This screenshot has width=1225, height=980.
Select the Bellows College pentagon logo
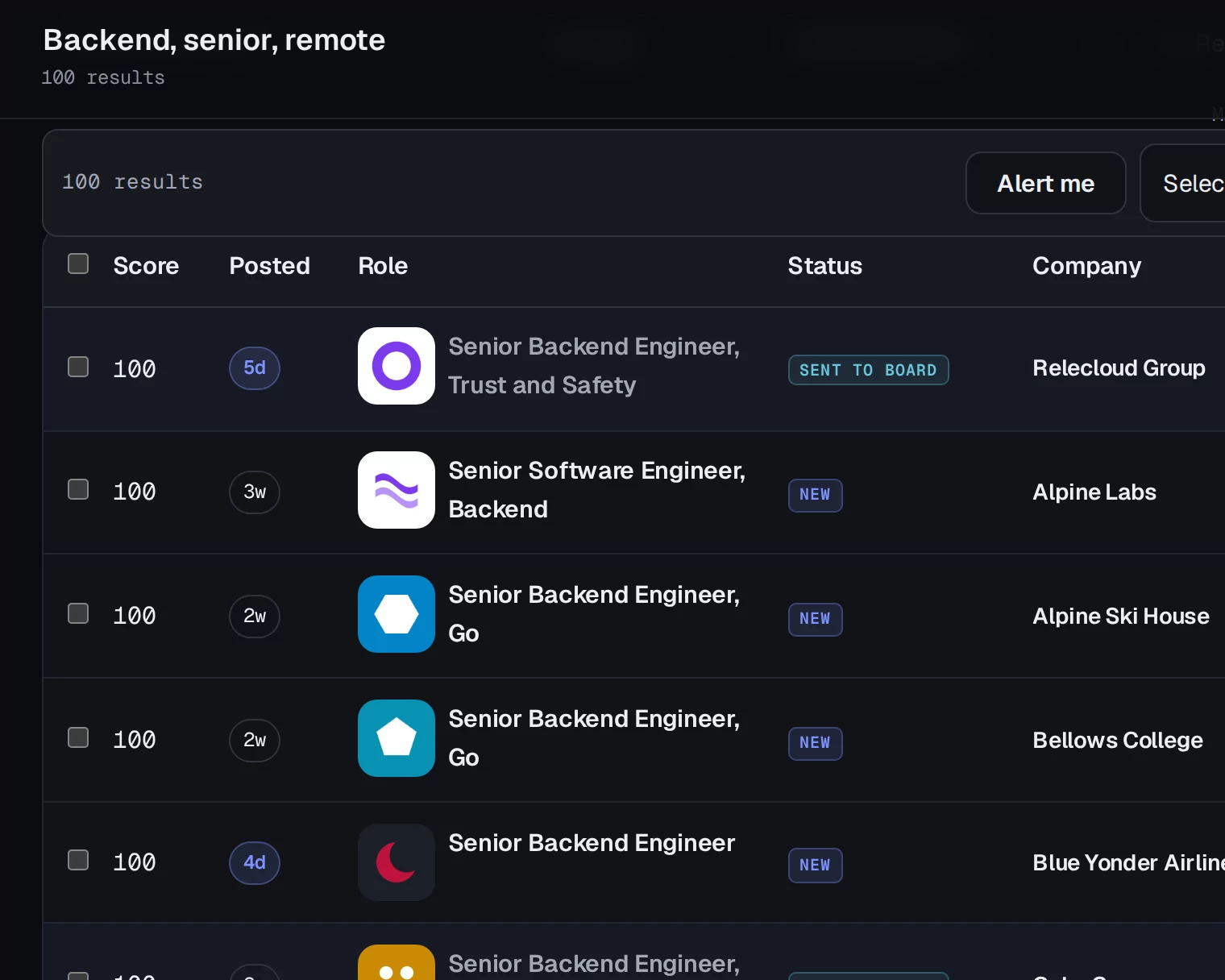coord(397,738)
